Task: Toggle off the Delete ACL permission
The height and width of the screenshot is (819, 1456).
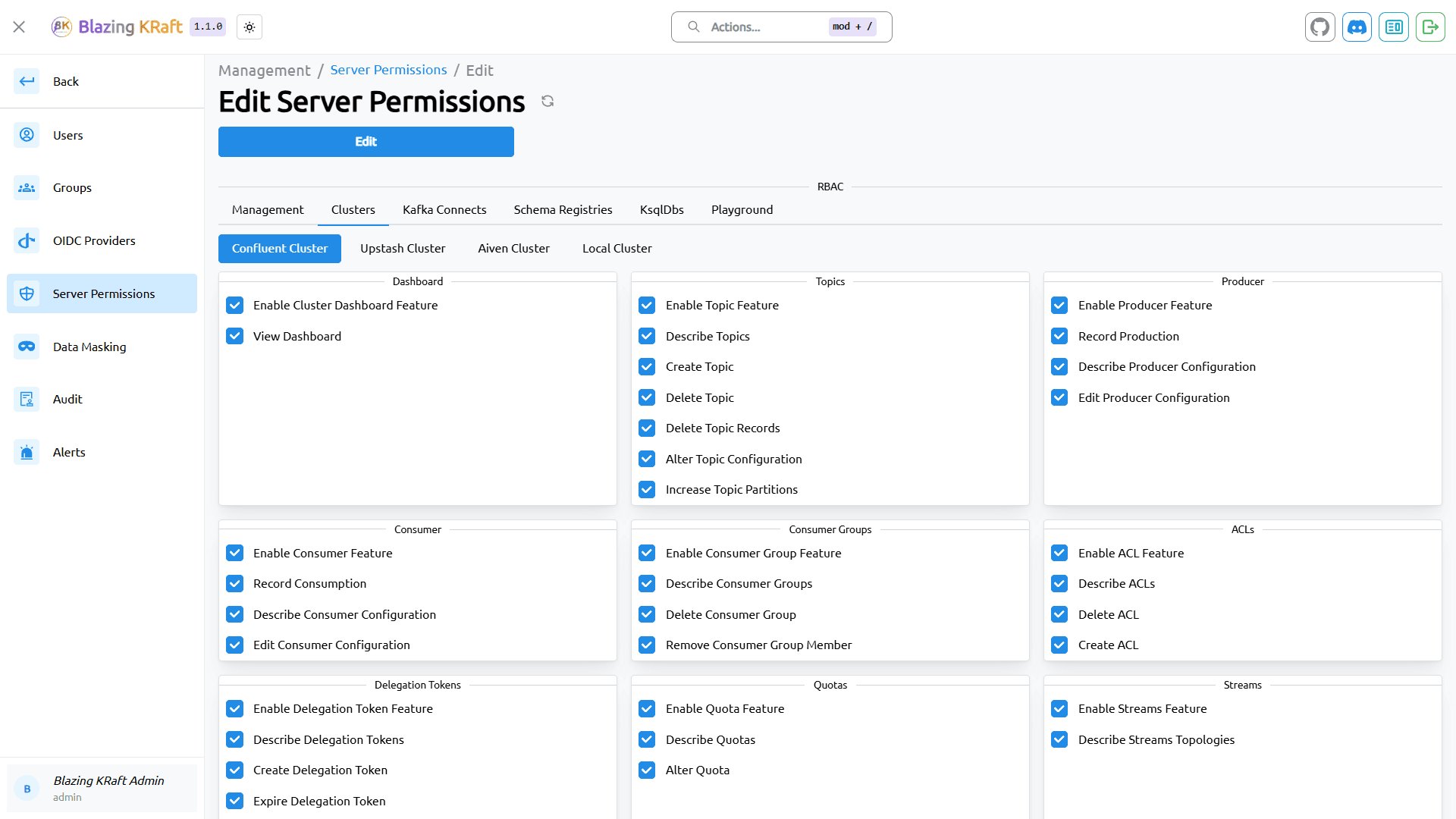Action: [1060, 614]
